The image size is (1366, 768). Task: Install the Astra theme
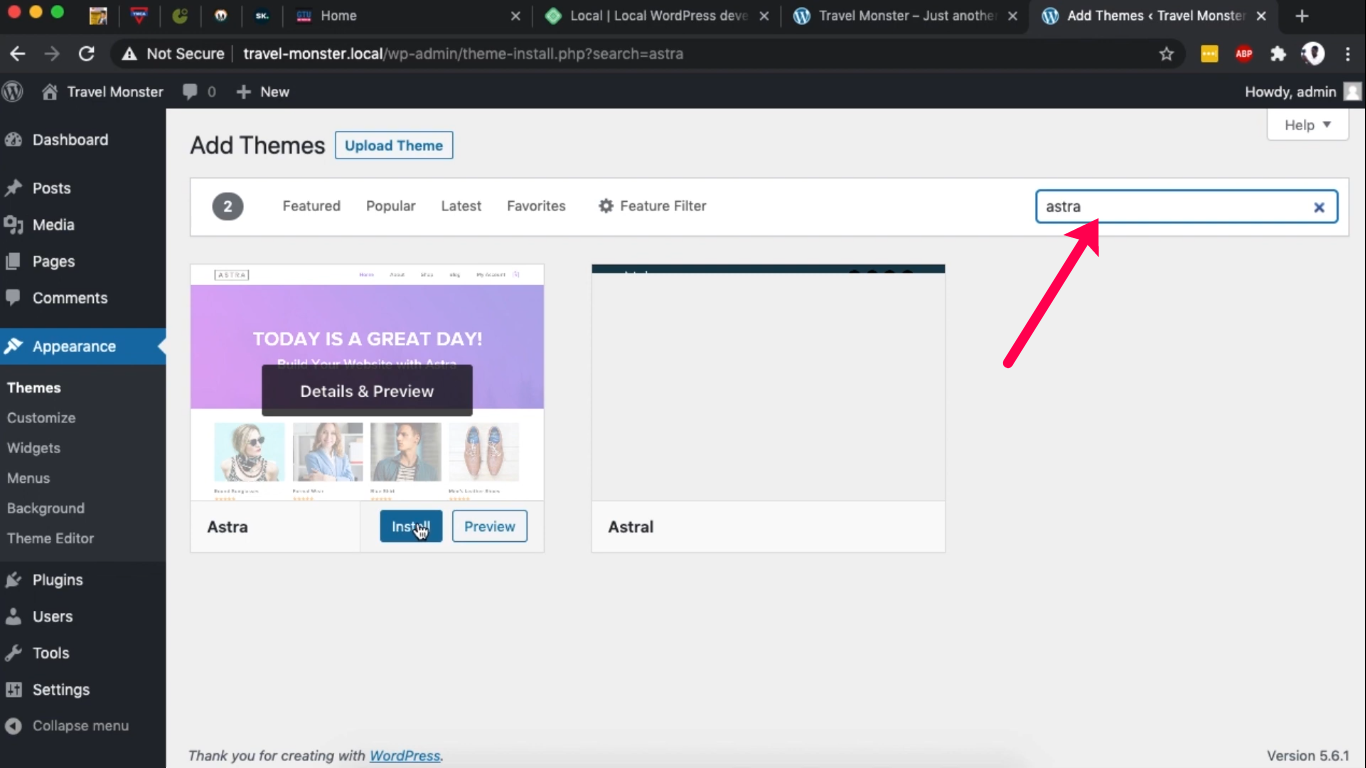[411, 526]
